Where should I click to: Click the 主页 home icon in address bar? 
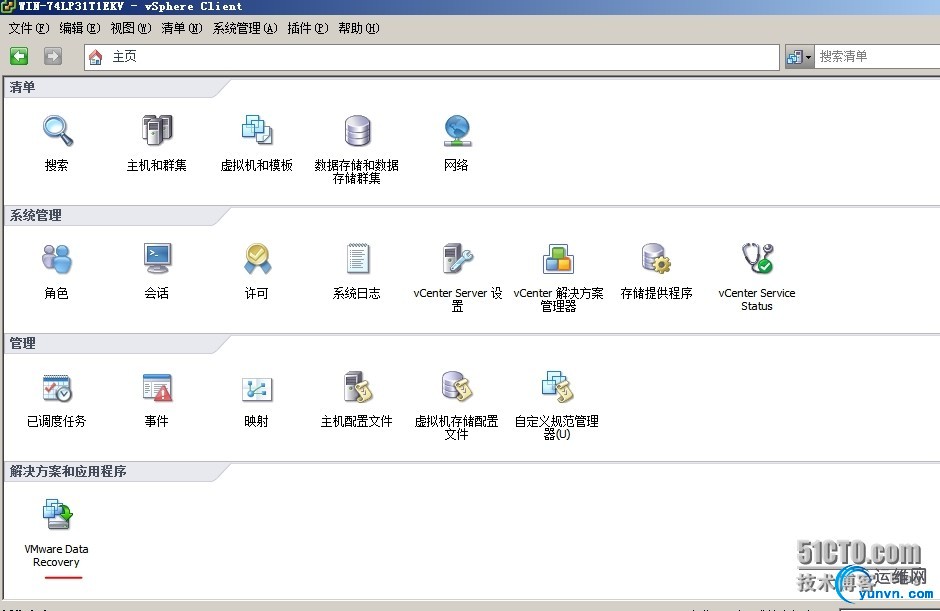point(95,57)
